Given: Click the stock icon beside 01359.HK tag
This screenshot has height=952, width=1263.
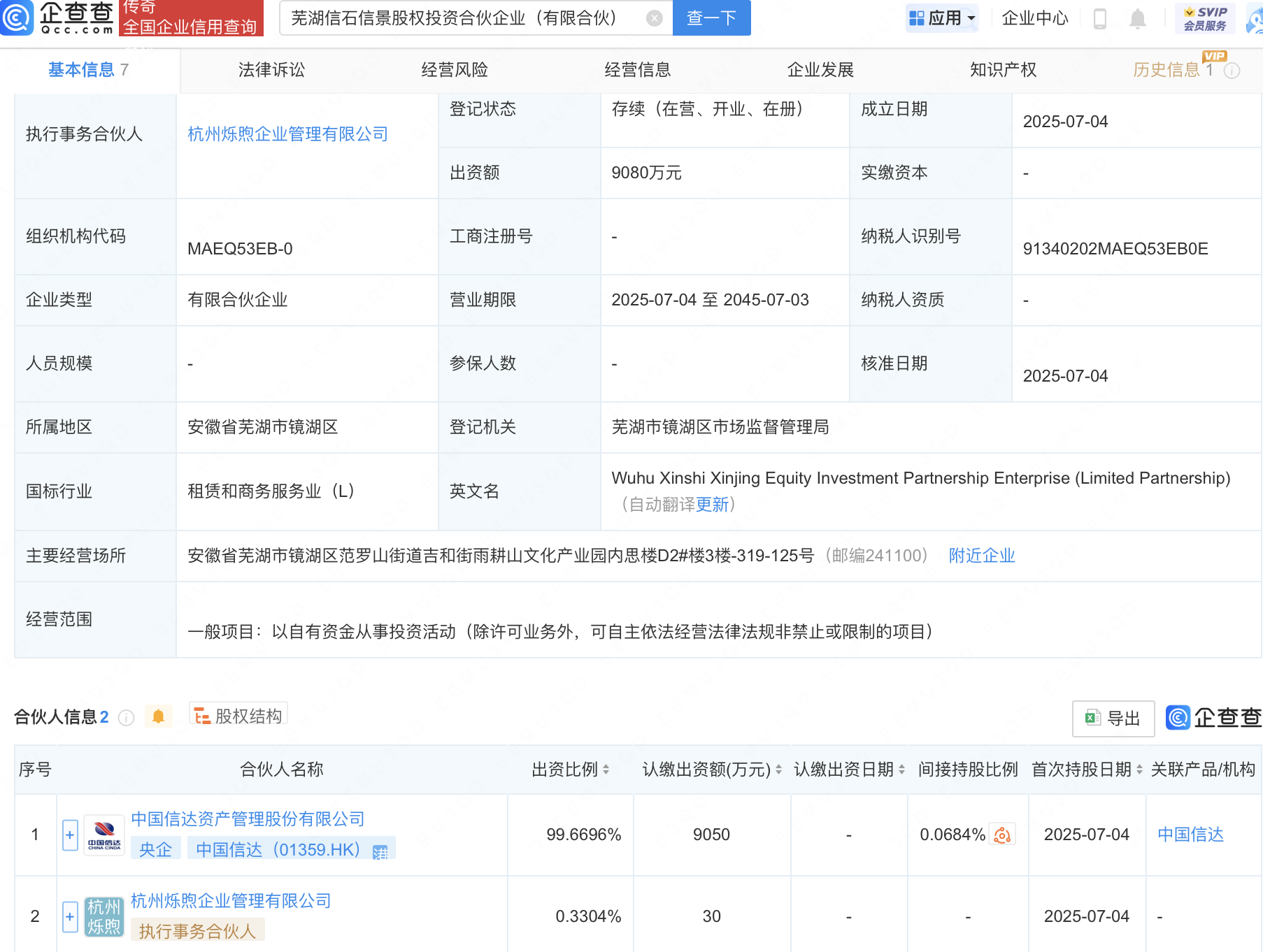Looking at the screenshot, I should (x=380, y=851).
